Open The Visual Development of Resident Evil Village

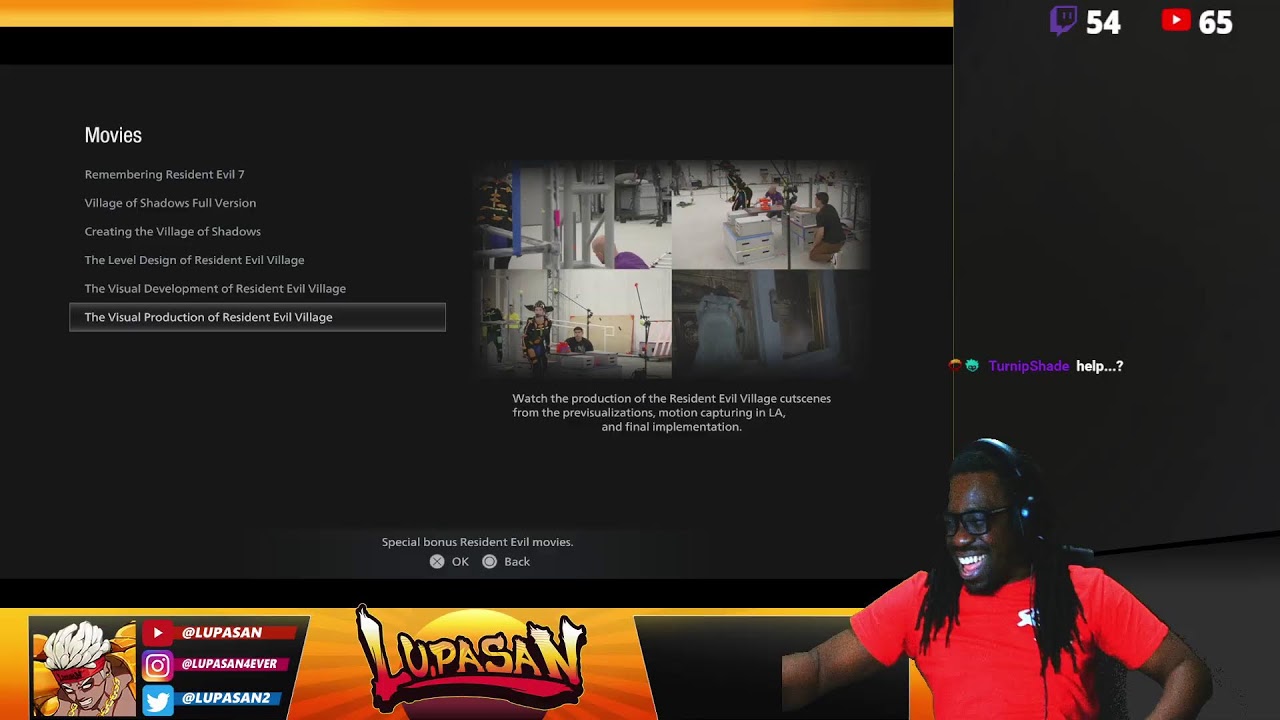click(215, 288)
